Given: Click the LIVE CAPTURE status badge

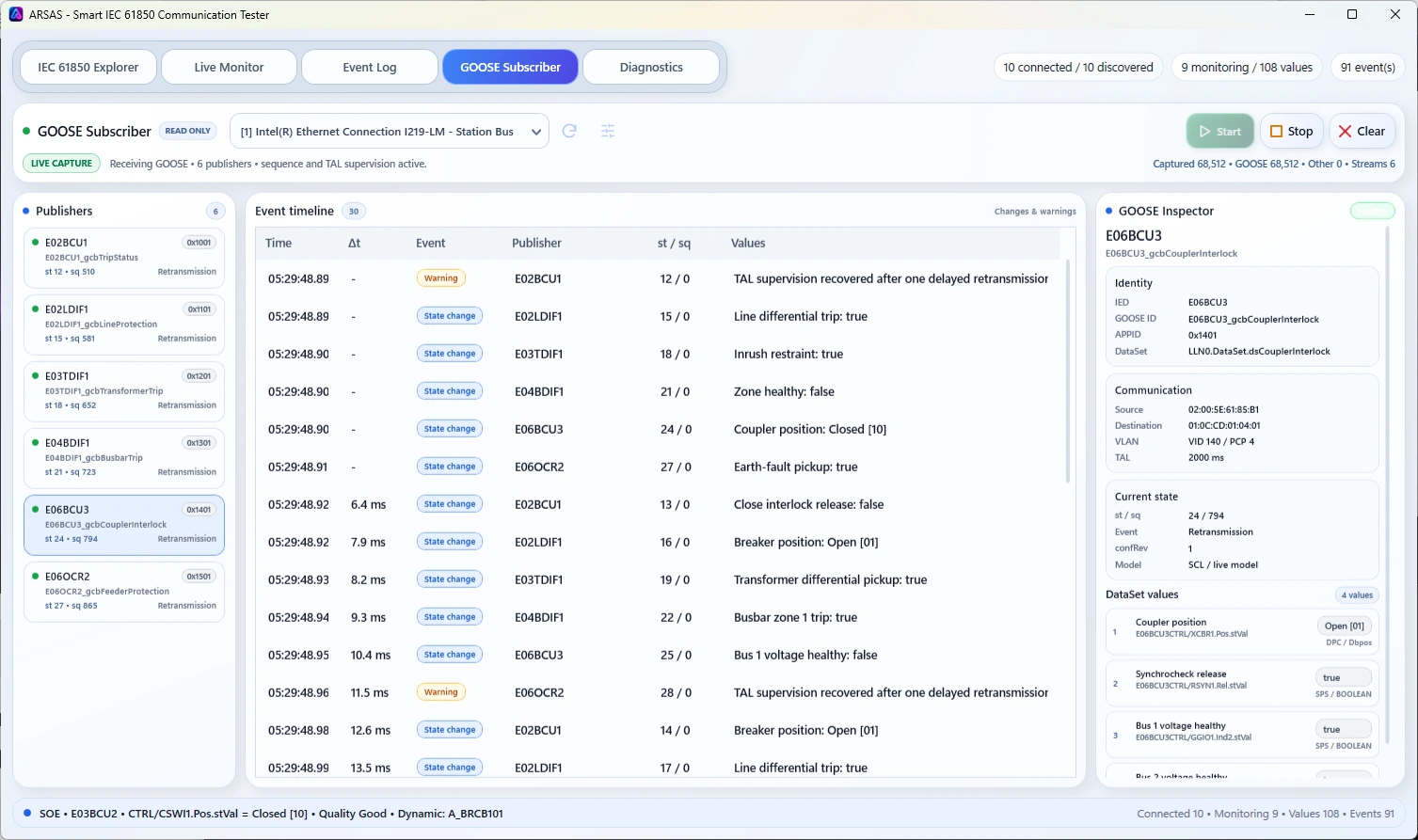Looking at the screenshot, I should click(61, 164).
